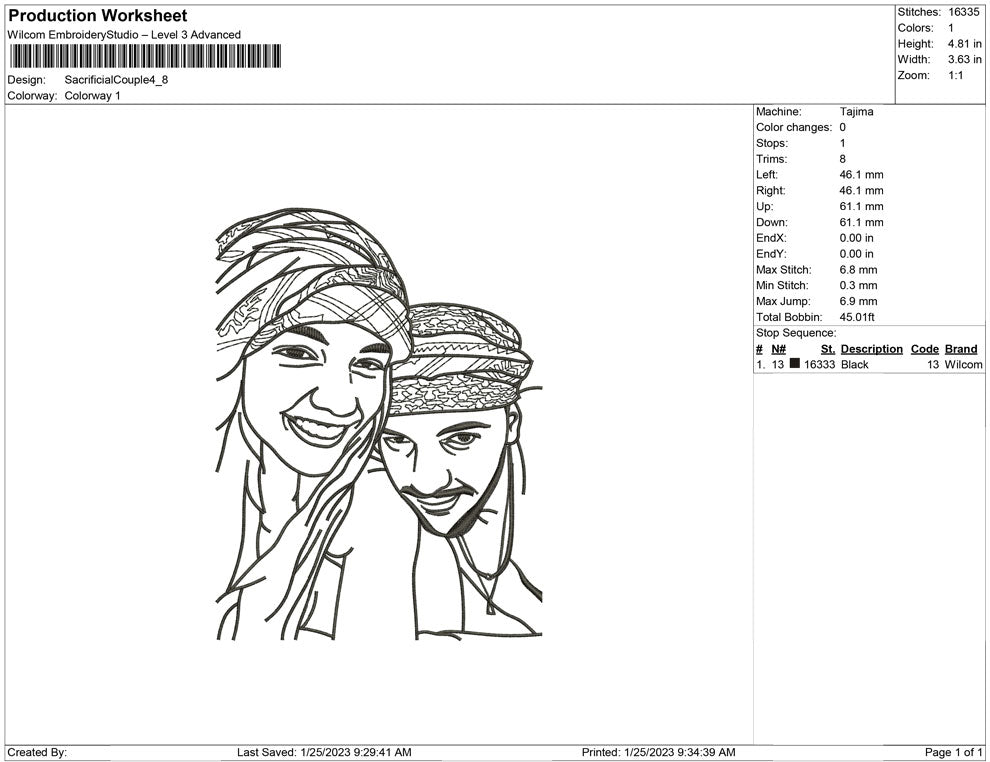Select the Left value '46.1 mm'
This screenshot has width=990, height=762.
pyautogui.click(x=861, y=174)
